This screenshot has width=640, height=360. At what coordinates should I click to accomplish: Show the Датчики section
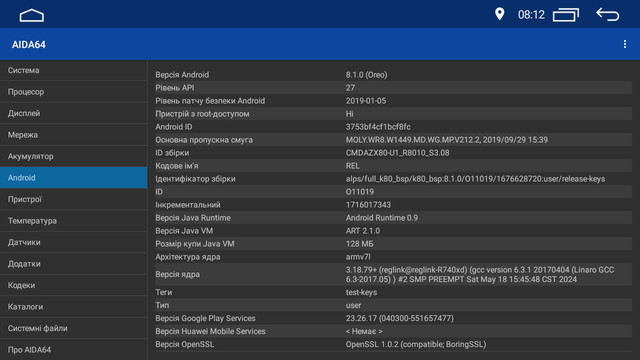[73, 242]
